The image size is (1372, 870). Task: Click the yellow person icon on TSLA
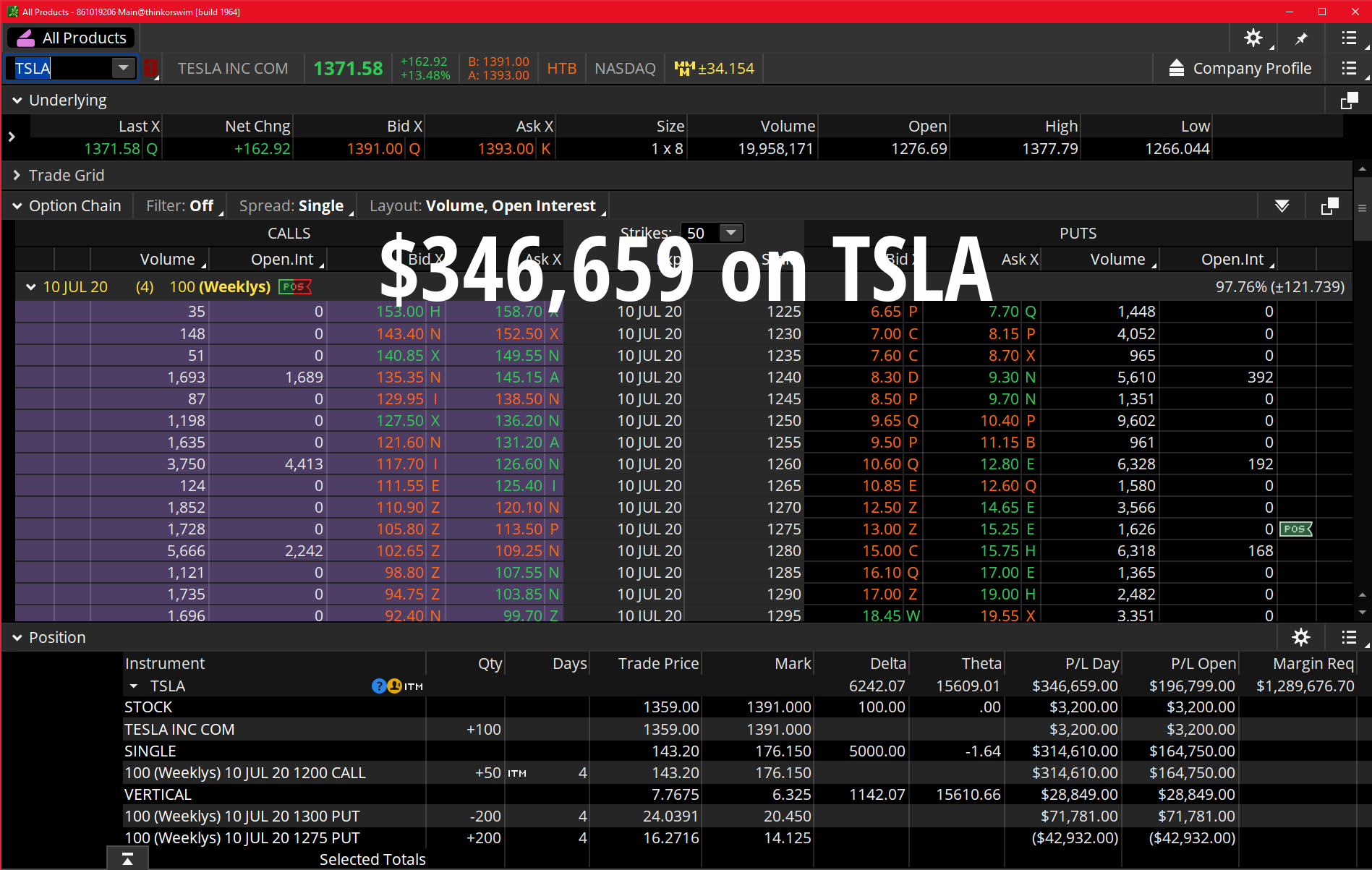394,686
